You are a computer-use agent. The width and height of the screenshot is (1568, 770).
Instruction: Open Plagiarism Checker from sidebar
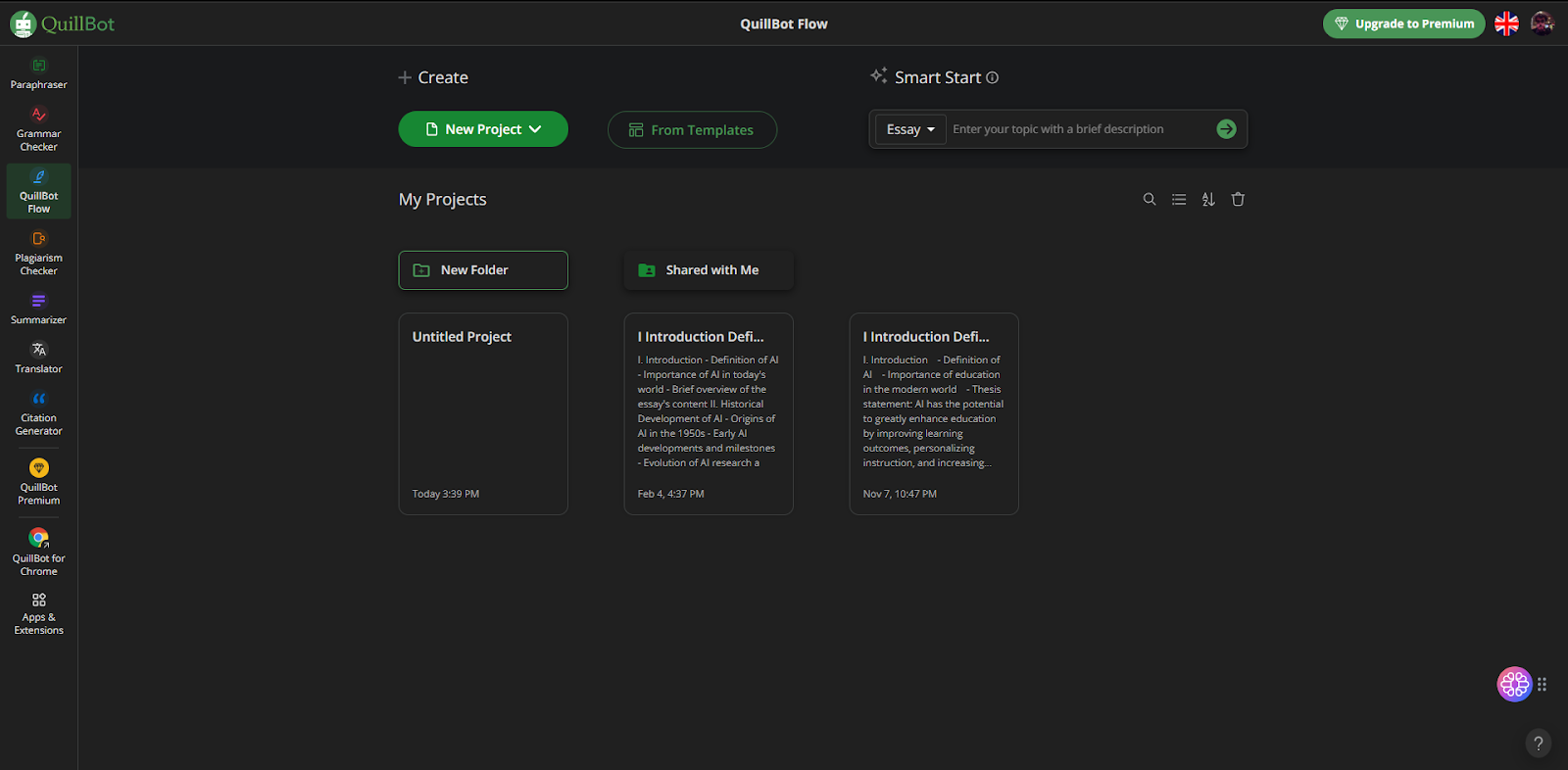coord(38,253)
